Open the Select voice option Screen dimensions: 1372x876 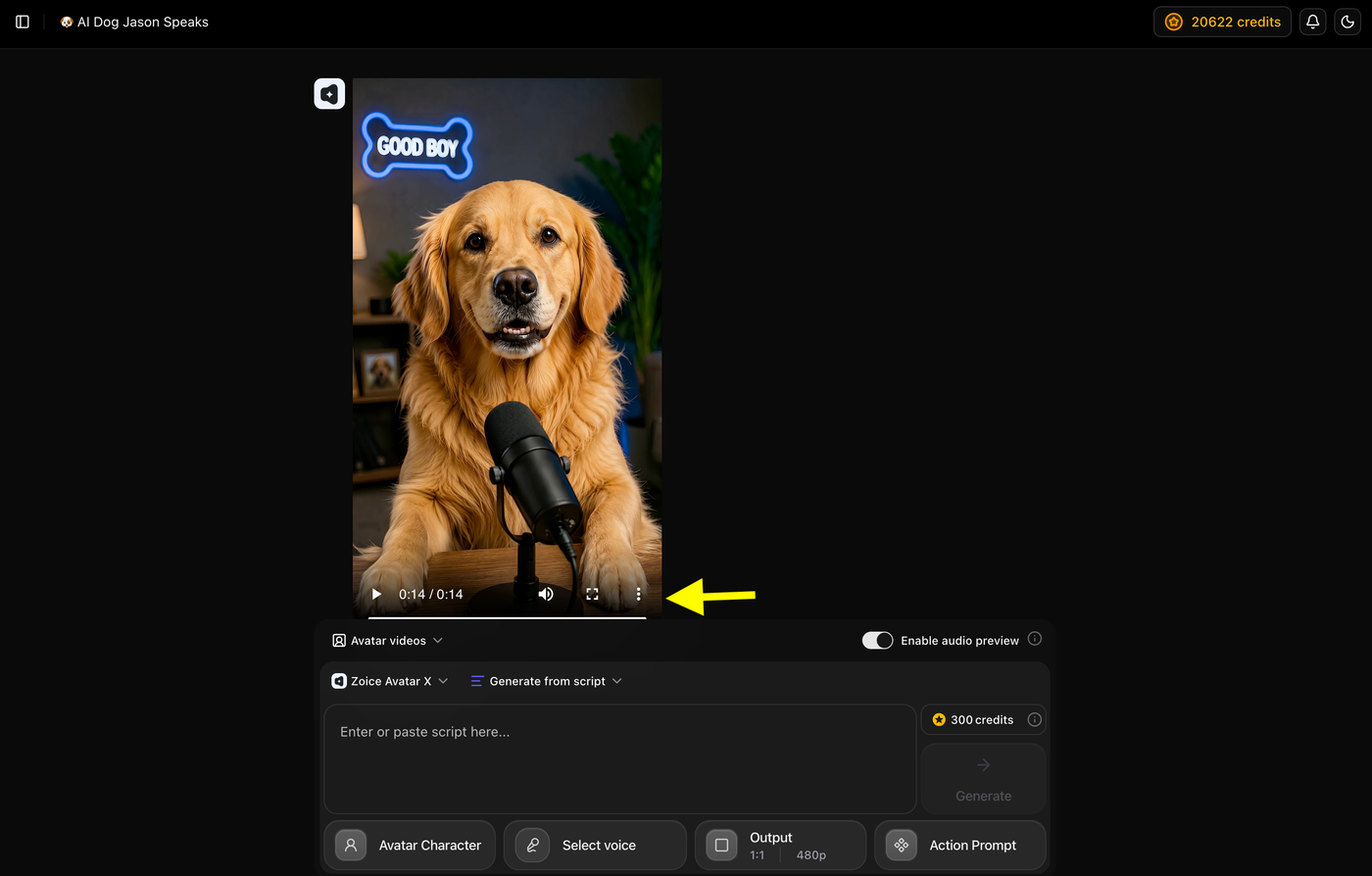coord(595,845)
